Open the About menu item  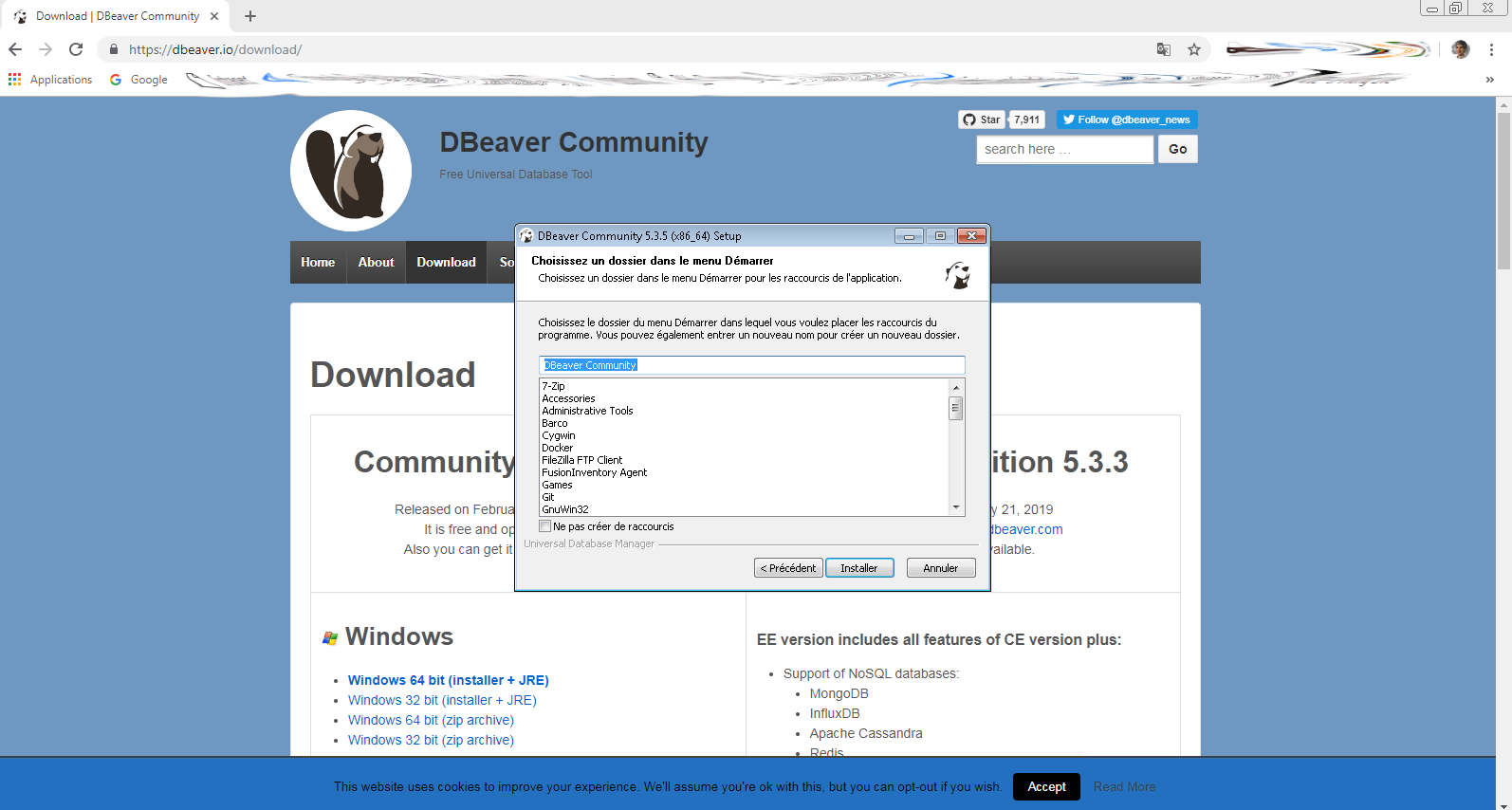pyautogui.click(x=376, y=263)
